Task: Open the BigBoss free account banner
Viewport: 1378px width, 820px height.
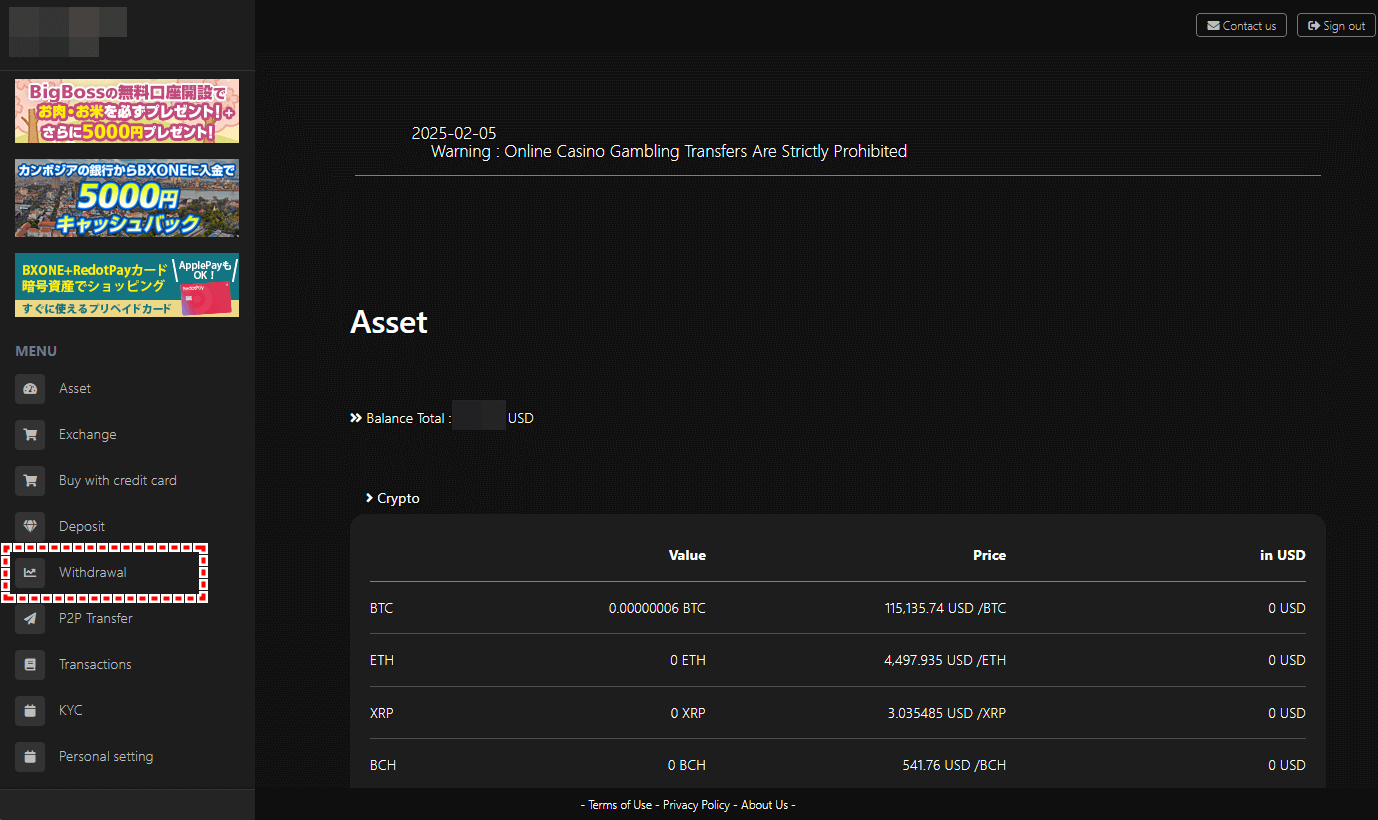Action: pos(127,111)
